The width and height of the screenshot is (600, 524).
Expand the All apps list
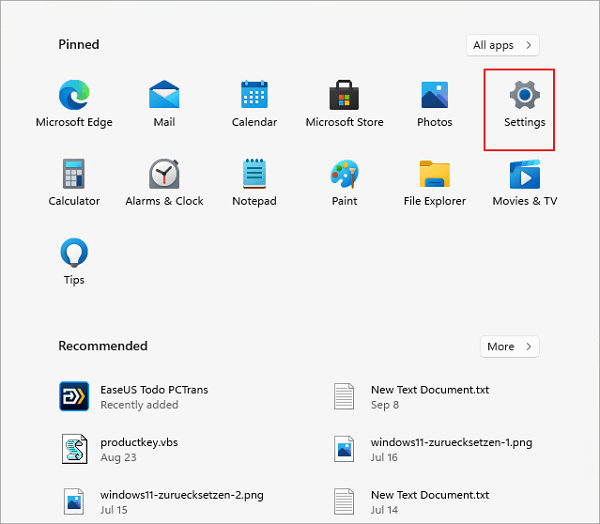[502, 45]
